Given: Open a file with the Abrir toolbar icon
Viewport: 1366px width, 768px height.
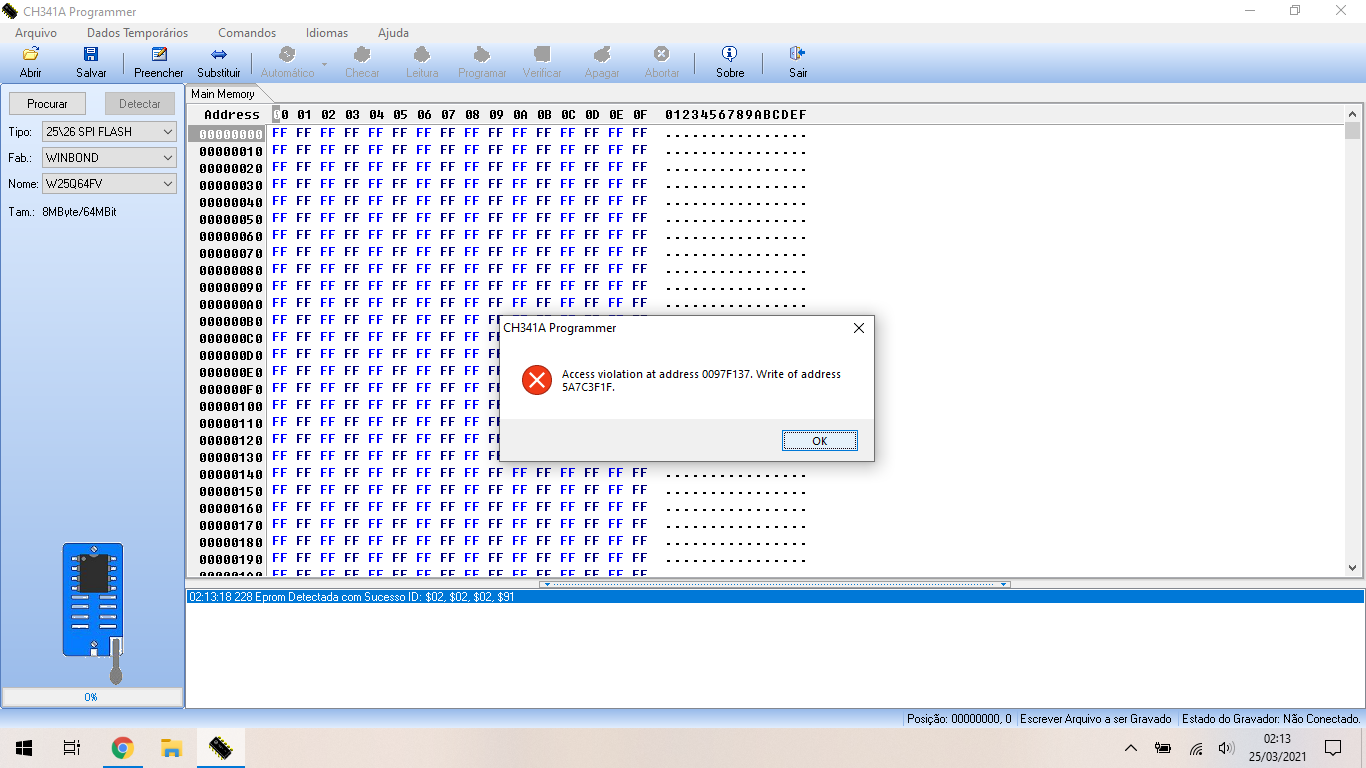Looking at the screenshot, I should tap(31, 54).
